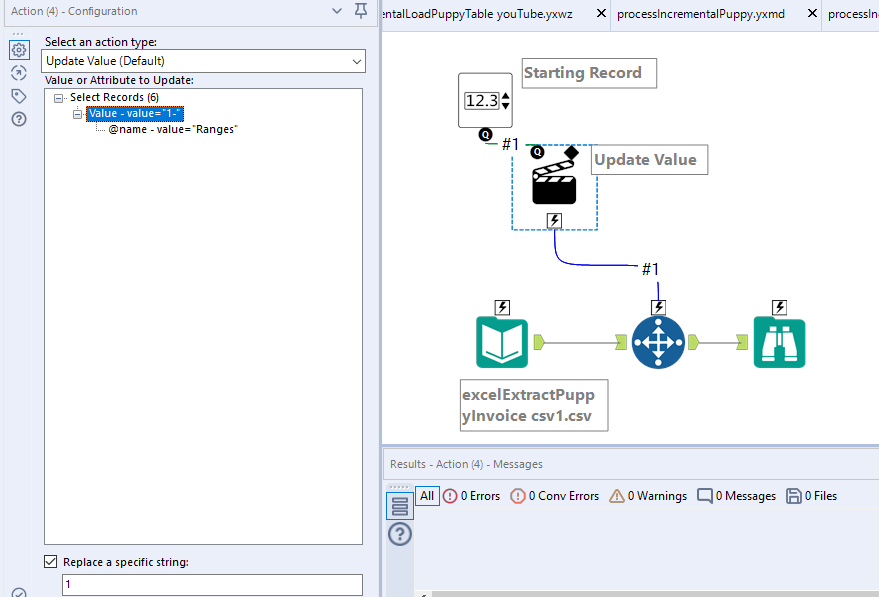Click the lightning bolt anchor above the Browse tool

click(x=779, y=307)
